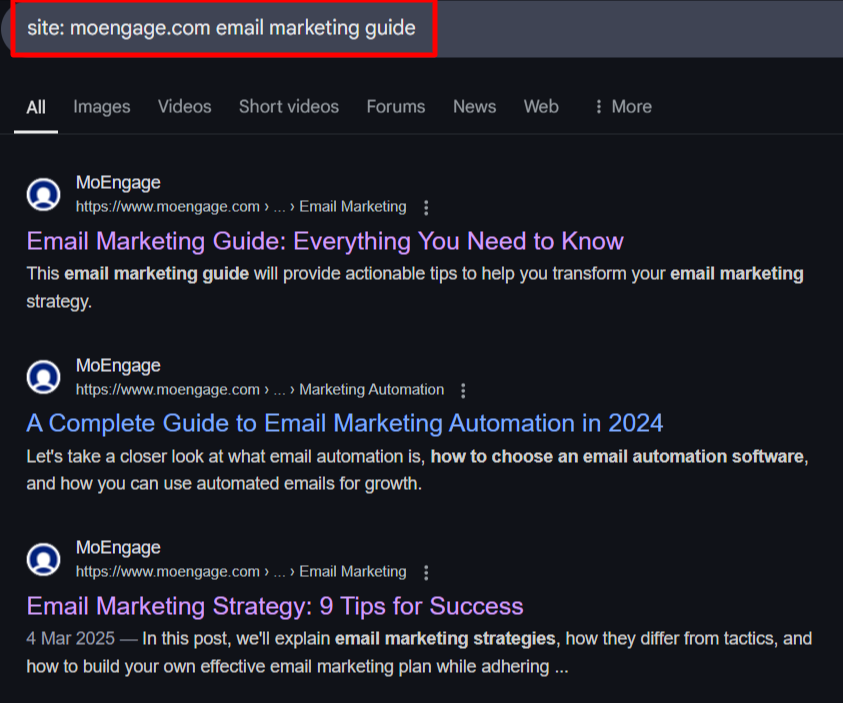This screenshot has height=703, width=843.
Task: Click the MoEngage favicon of the Automation result
Action: (x=44, y=377)
